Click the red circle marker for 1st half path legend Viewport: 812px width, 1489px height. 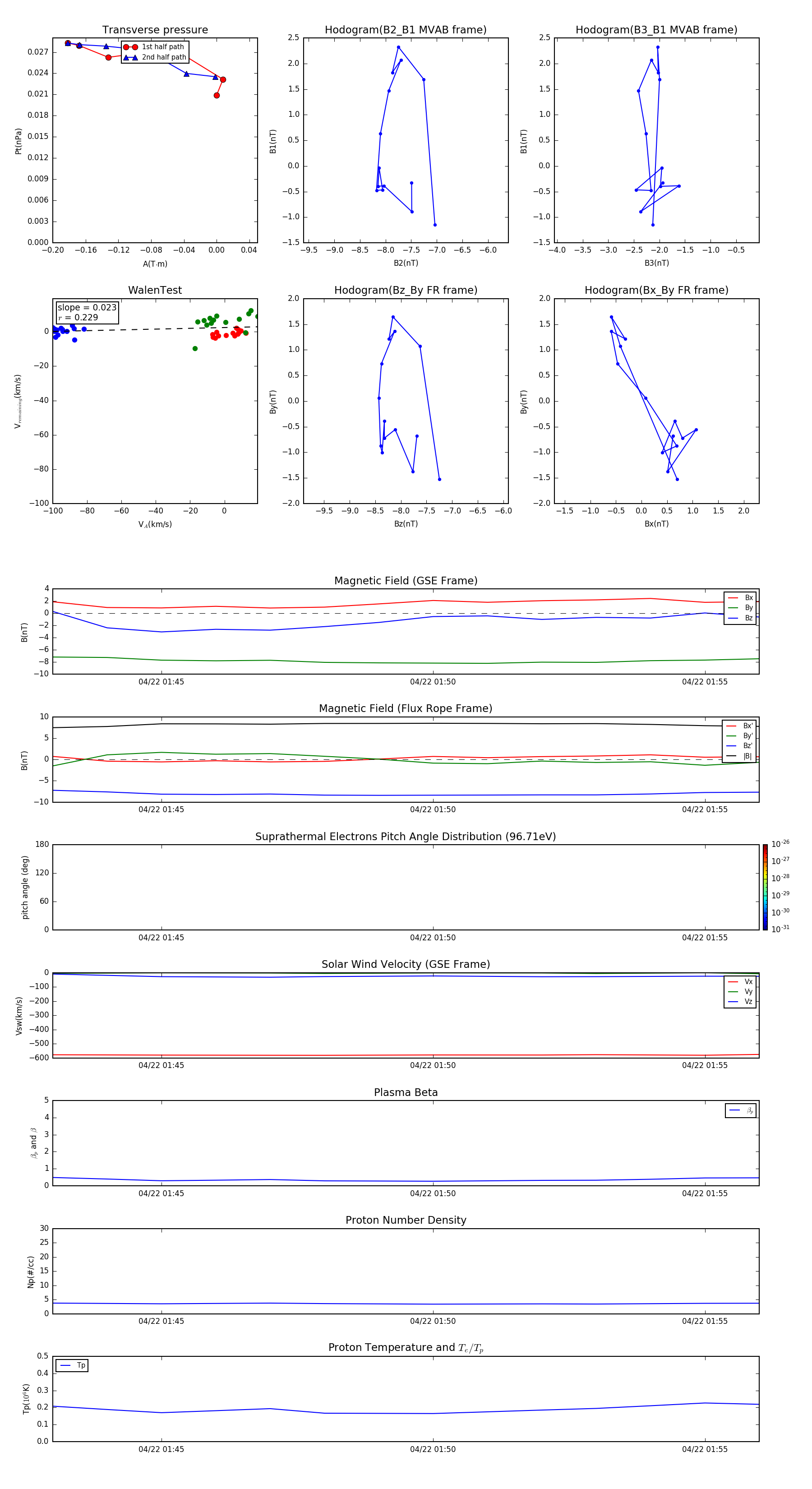coord(130,47)
